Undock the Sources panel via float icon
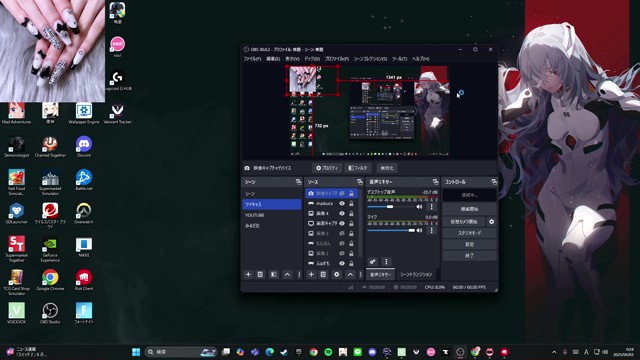 click(x=360, y=182)
